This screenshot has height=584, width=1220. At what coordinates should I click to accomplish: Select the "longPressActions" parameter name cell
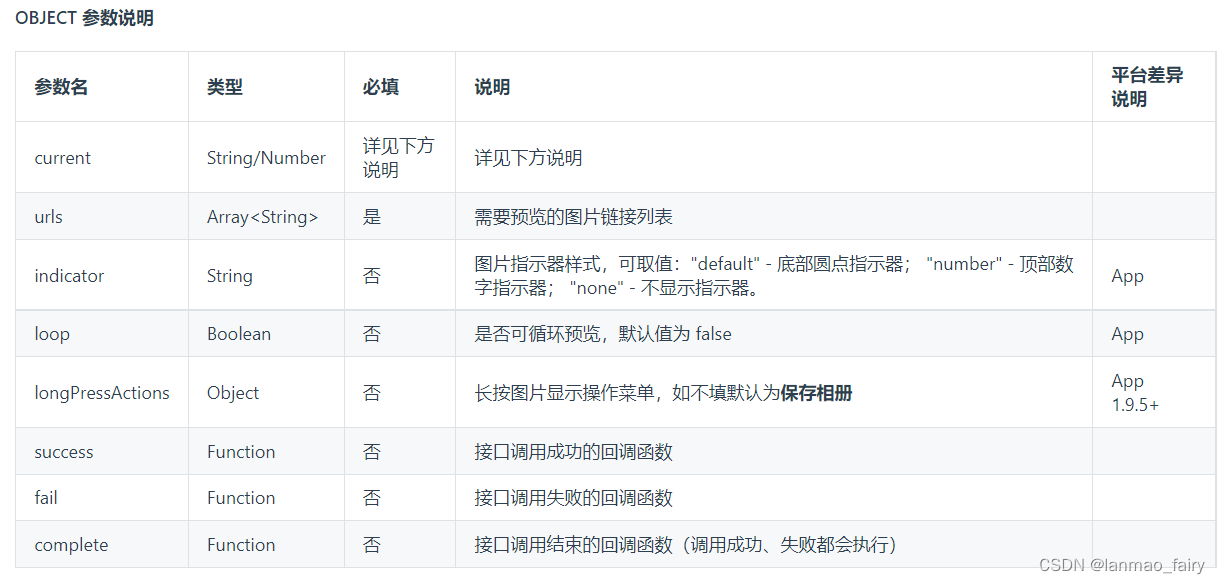(102, 393)
